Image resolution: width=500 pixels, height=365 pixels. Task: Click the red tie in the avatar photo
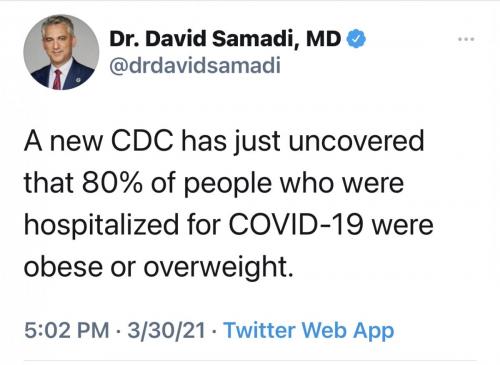57,79
